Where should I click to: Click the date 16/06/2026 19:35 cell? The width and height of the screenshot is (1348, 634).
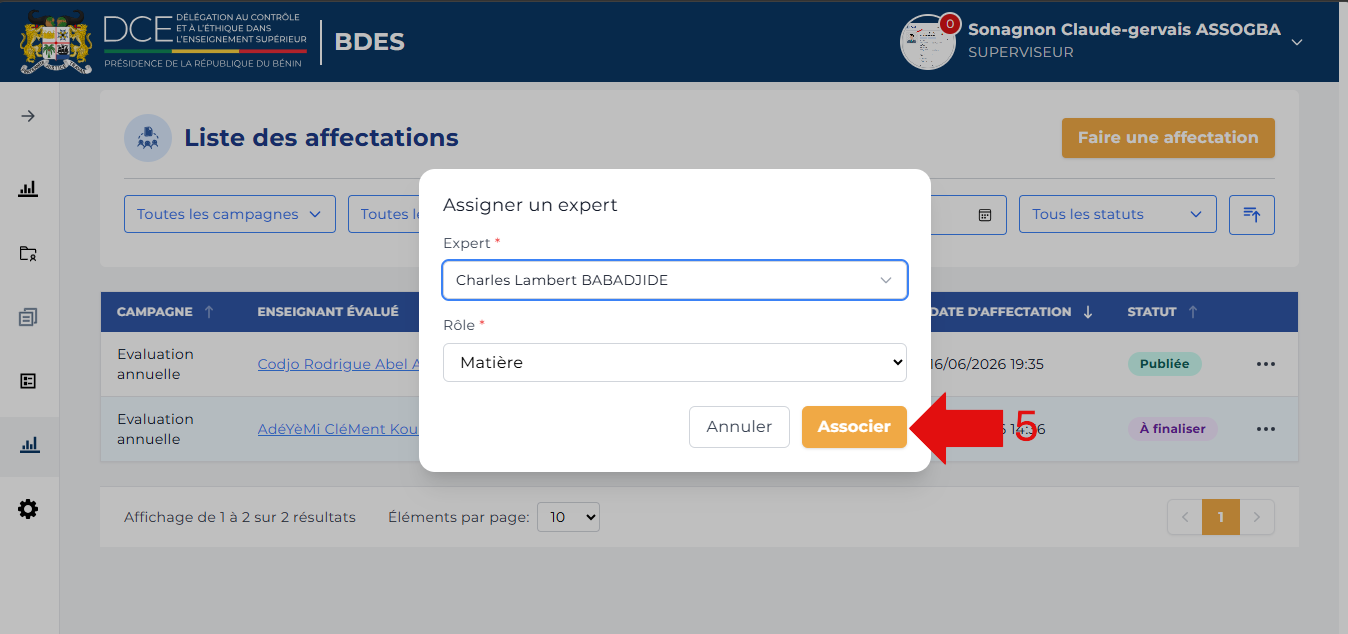[987, 364]
